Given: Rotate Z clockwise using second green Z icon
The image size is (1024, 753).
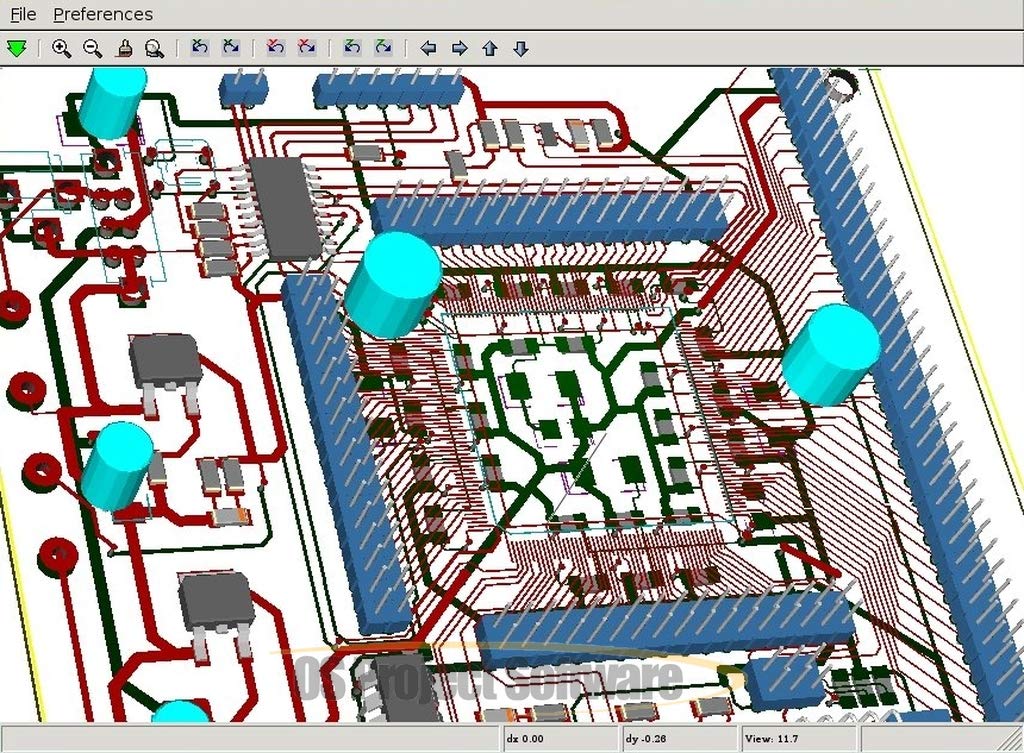Looking at the screenshot, I should pyautogui.click(x=383, y=48).
